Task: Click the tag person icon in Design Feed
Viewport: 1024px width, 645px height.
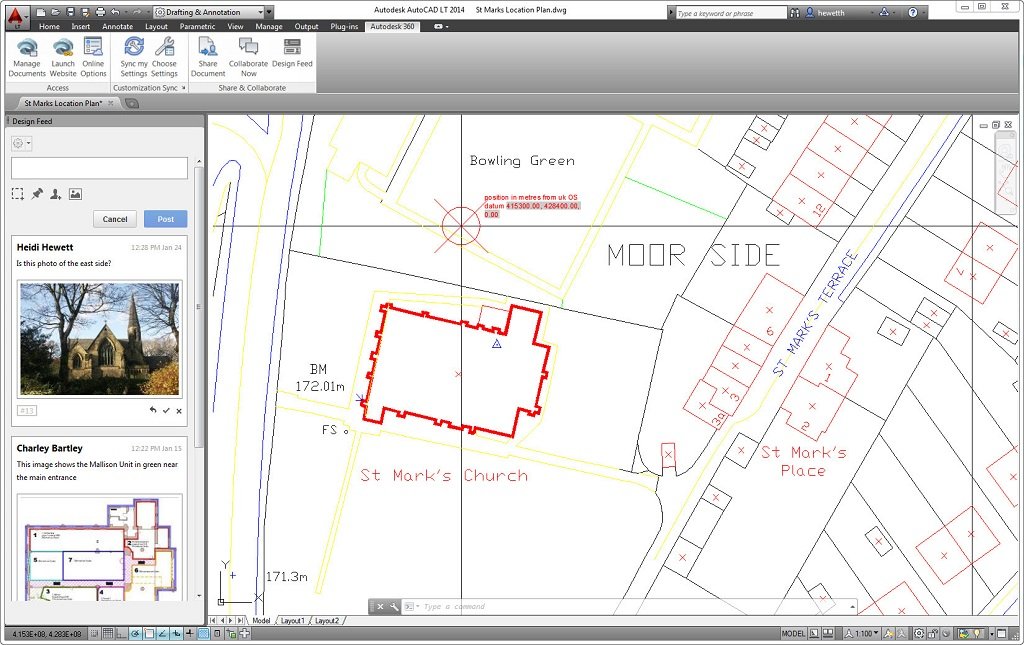Action: [x=56, y=194]
